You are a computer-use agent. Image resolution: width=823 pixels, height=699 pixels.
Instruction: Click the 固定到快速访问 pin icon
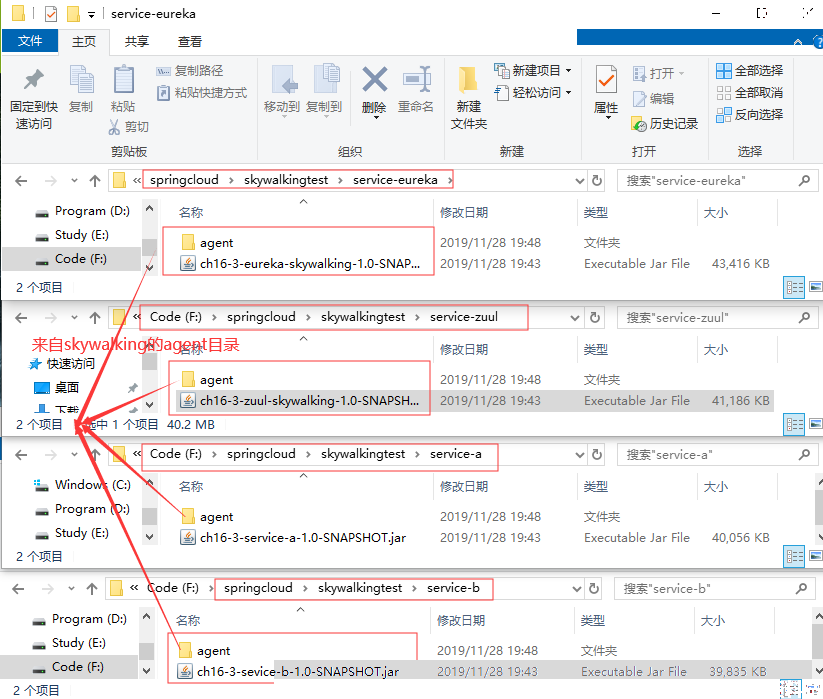(x=34, y=80)
